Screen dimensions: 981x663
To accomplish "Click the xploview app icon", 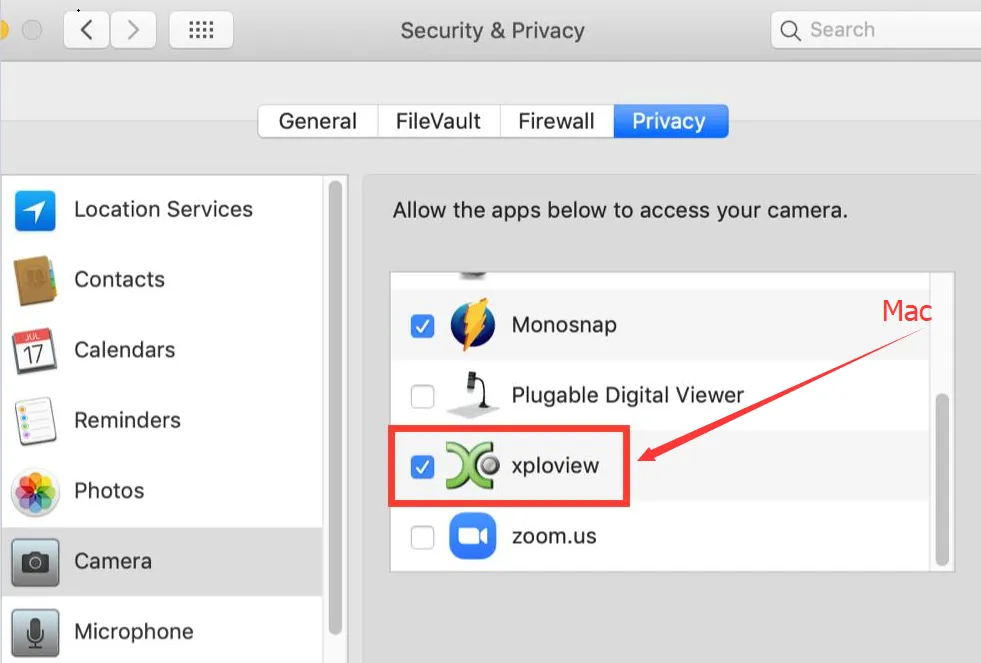I will (x=472, y=466).
